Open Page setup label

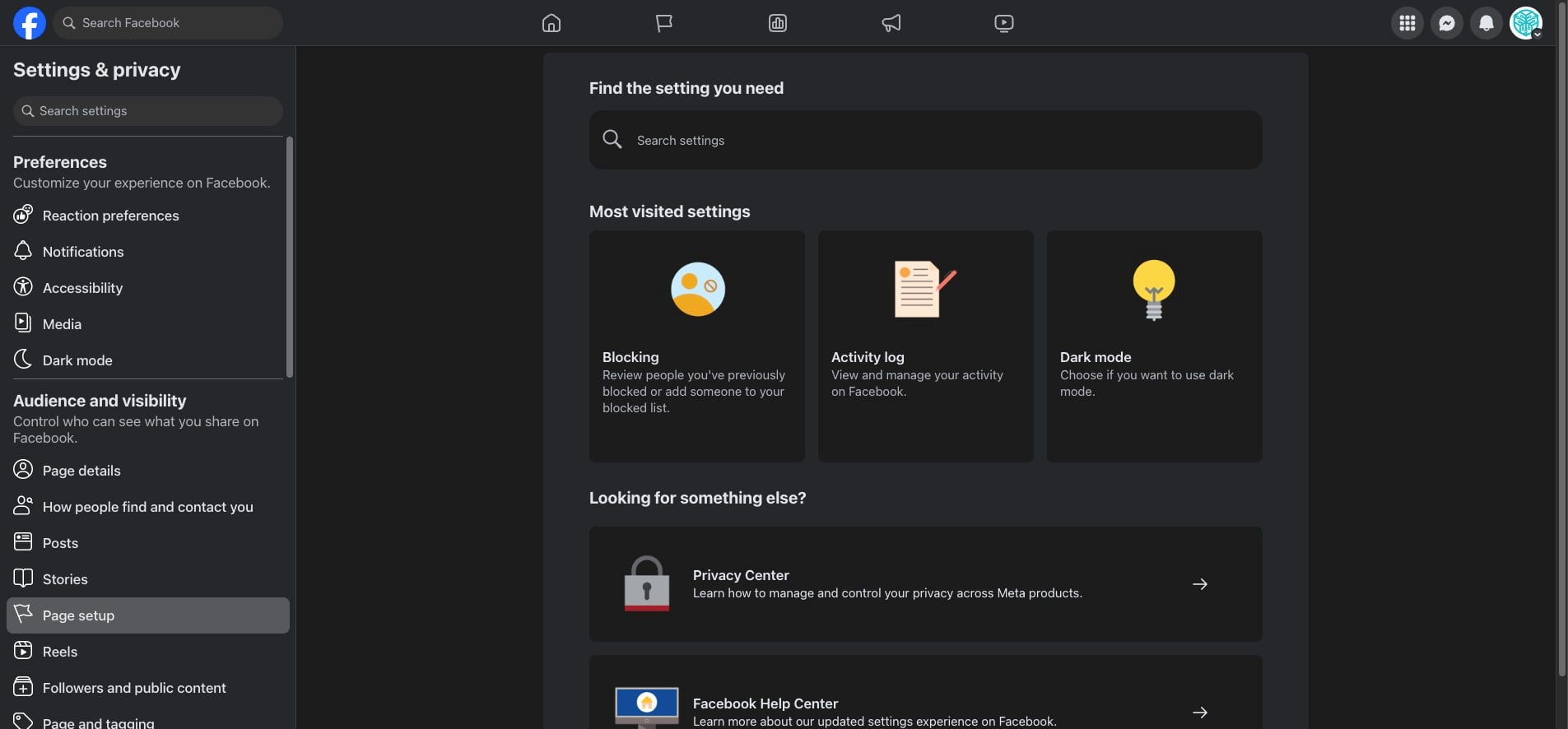[78, 615]
